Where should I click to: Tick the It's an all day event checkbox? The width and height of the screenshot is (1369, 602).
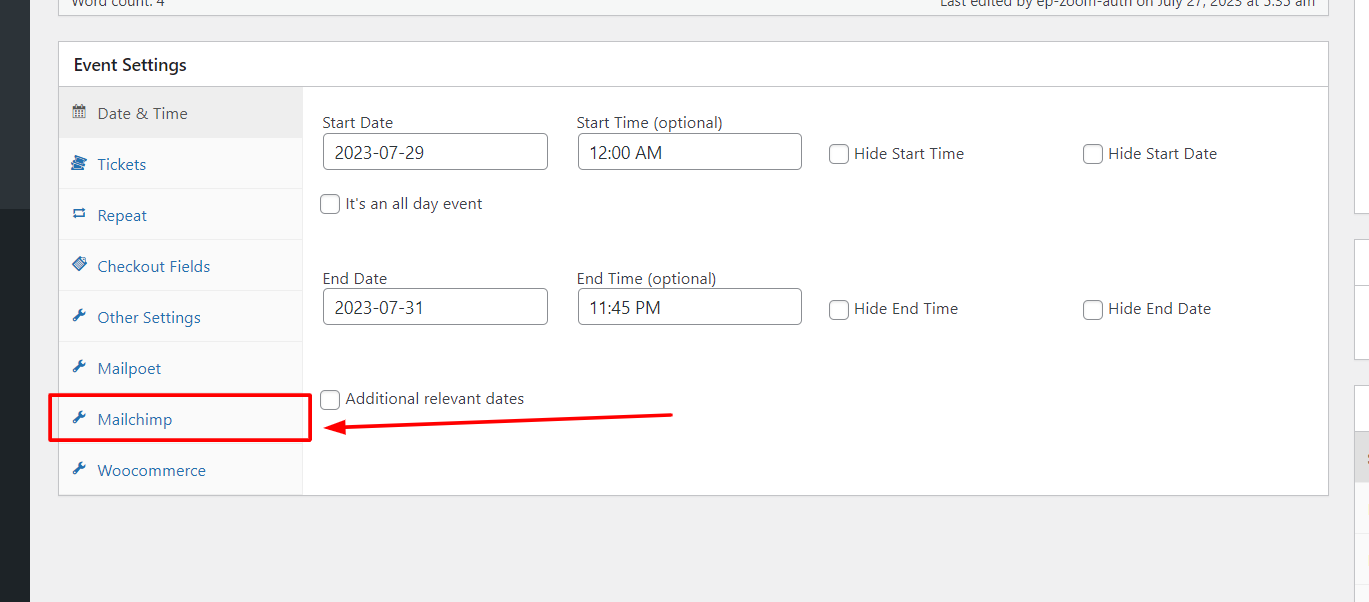330,204
